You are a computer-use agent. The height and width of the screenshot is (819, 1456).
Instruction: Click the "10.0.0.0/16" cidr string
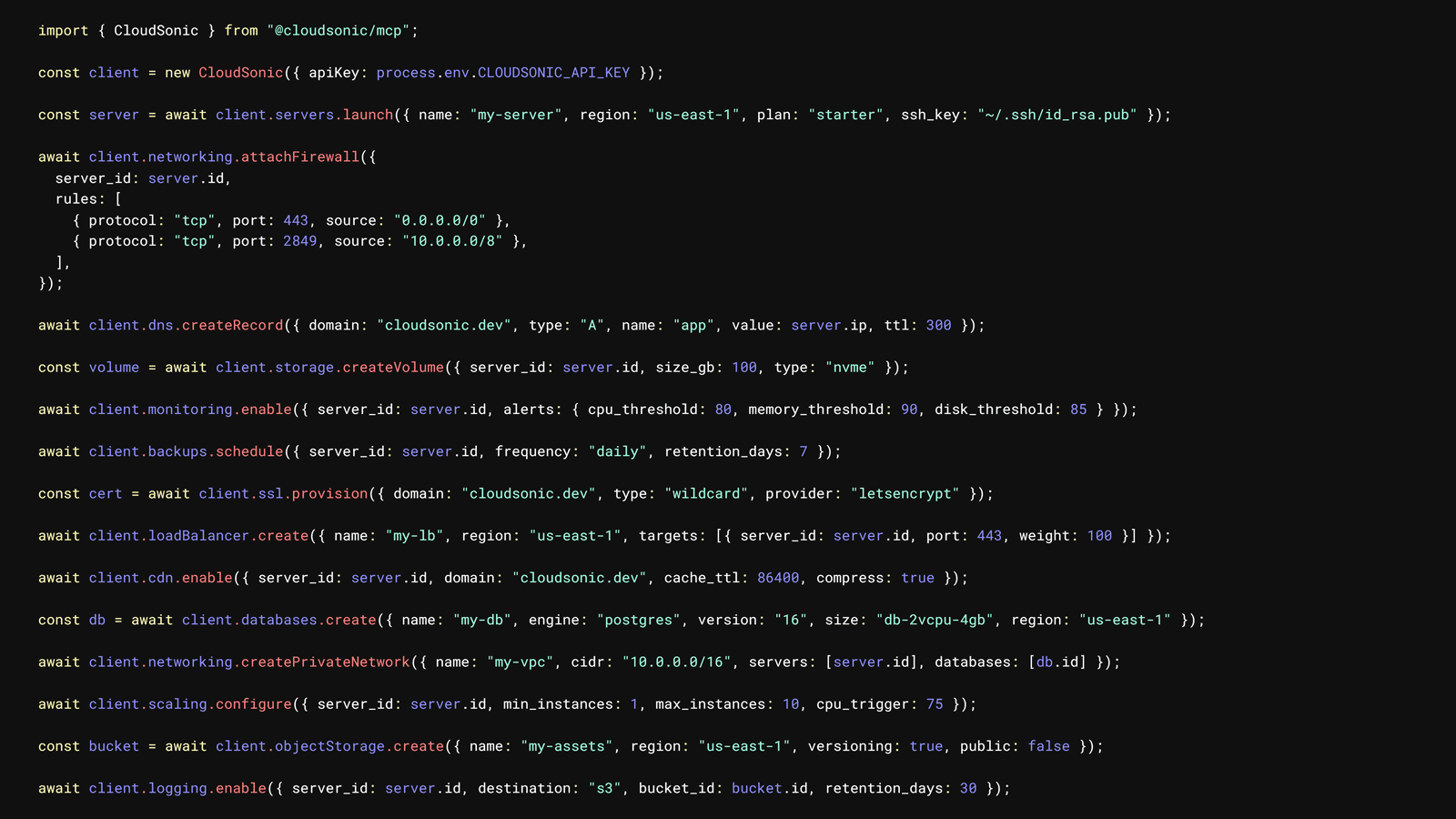click(x=677, y=662)
